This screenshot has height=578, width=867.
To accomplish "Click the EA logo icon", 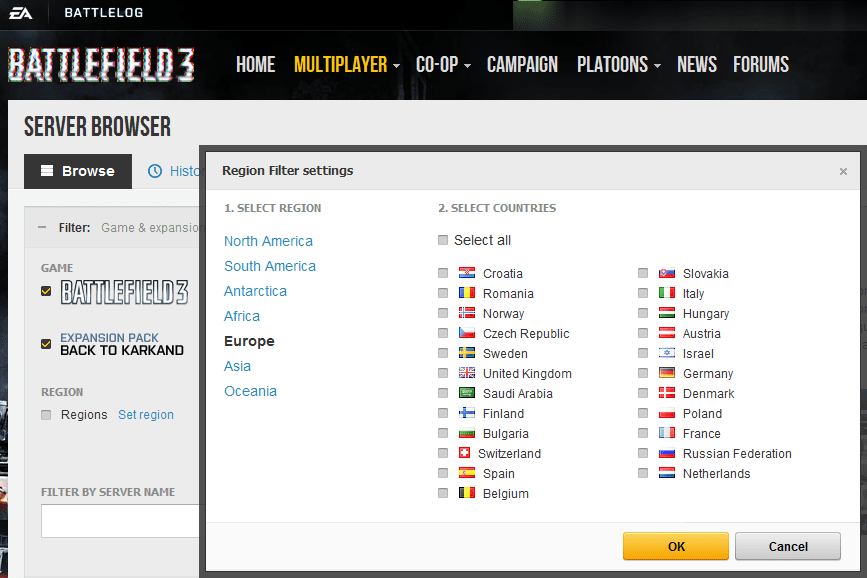I will click(20, 13).
